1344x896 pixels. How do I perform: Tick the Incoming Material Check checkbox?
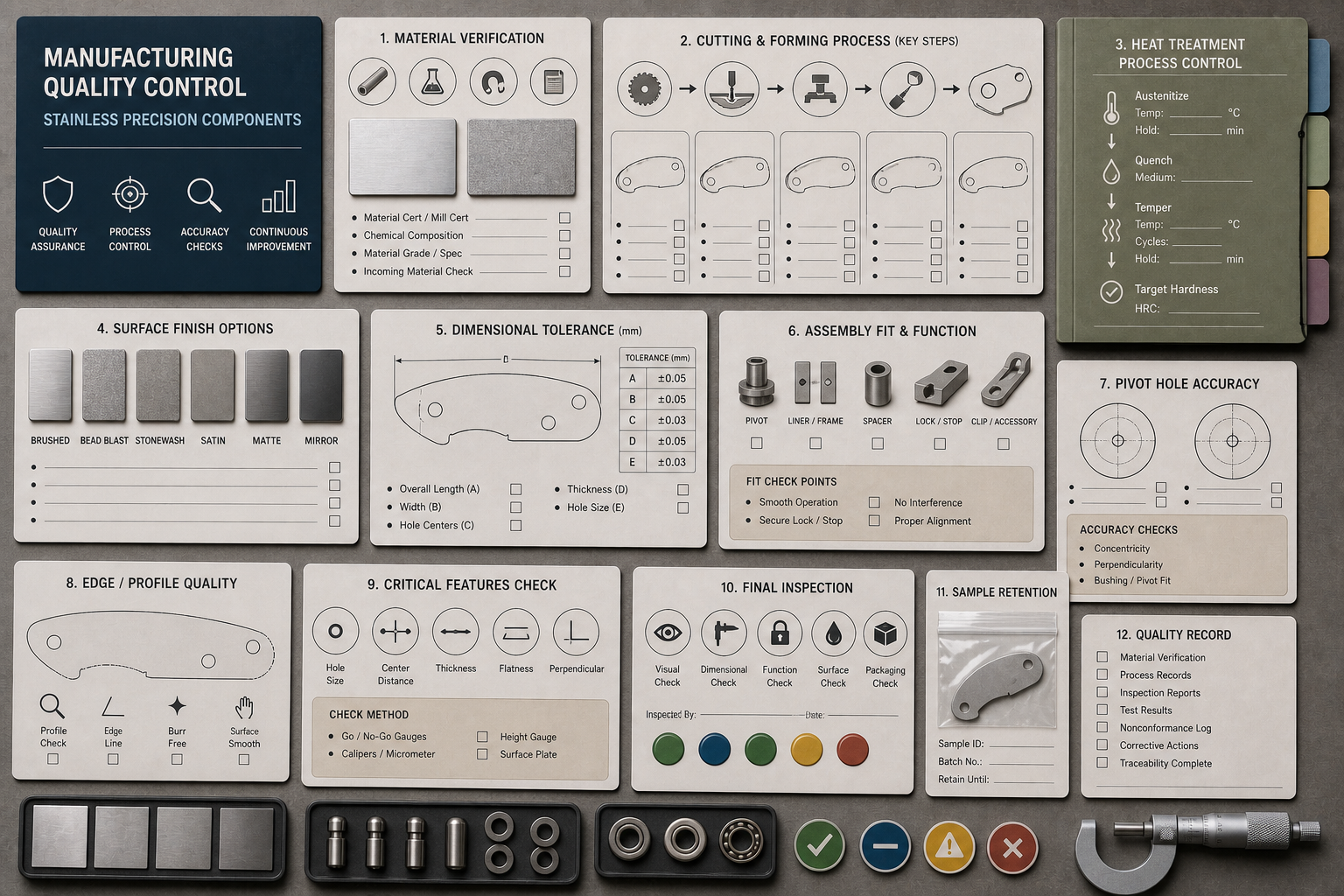coord(564,271)
